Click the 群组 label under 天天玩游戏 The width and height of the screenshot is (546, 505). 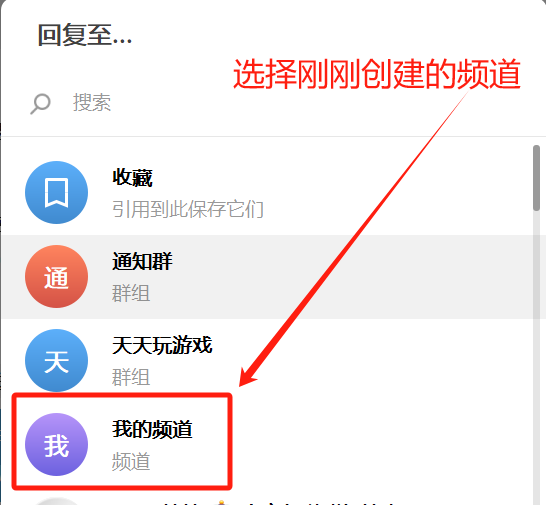pyautogui.click(x=131, y=377)
